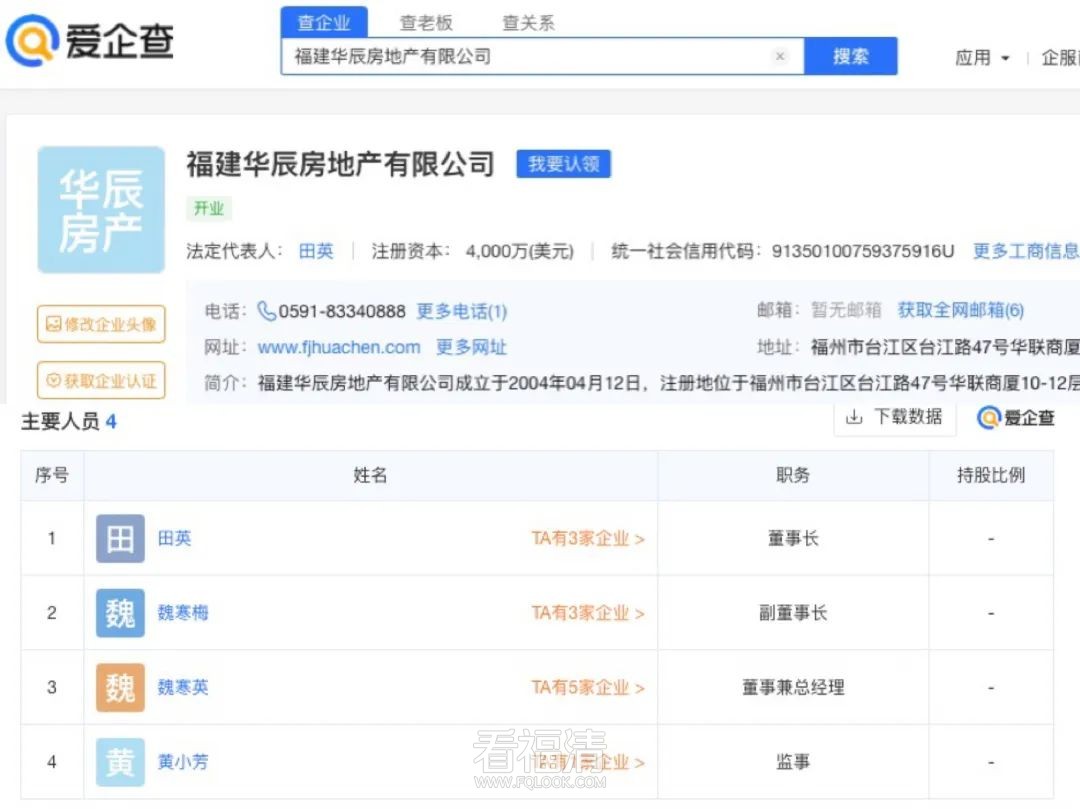Screen dimensions: 1080x809
Task: Click the 黄 avatar for 黄小芳
Action: pos(120,762)
